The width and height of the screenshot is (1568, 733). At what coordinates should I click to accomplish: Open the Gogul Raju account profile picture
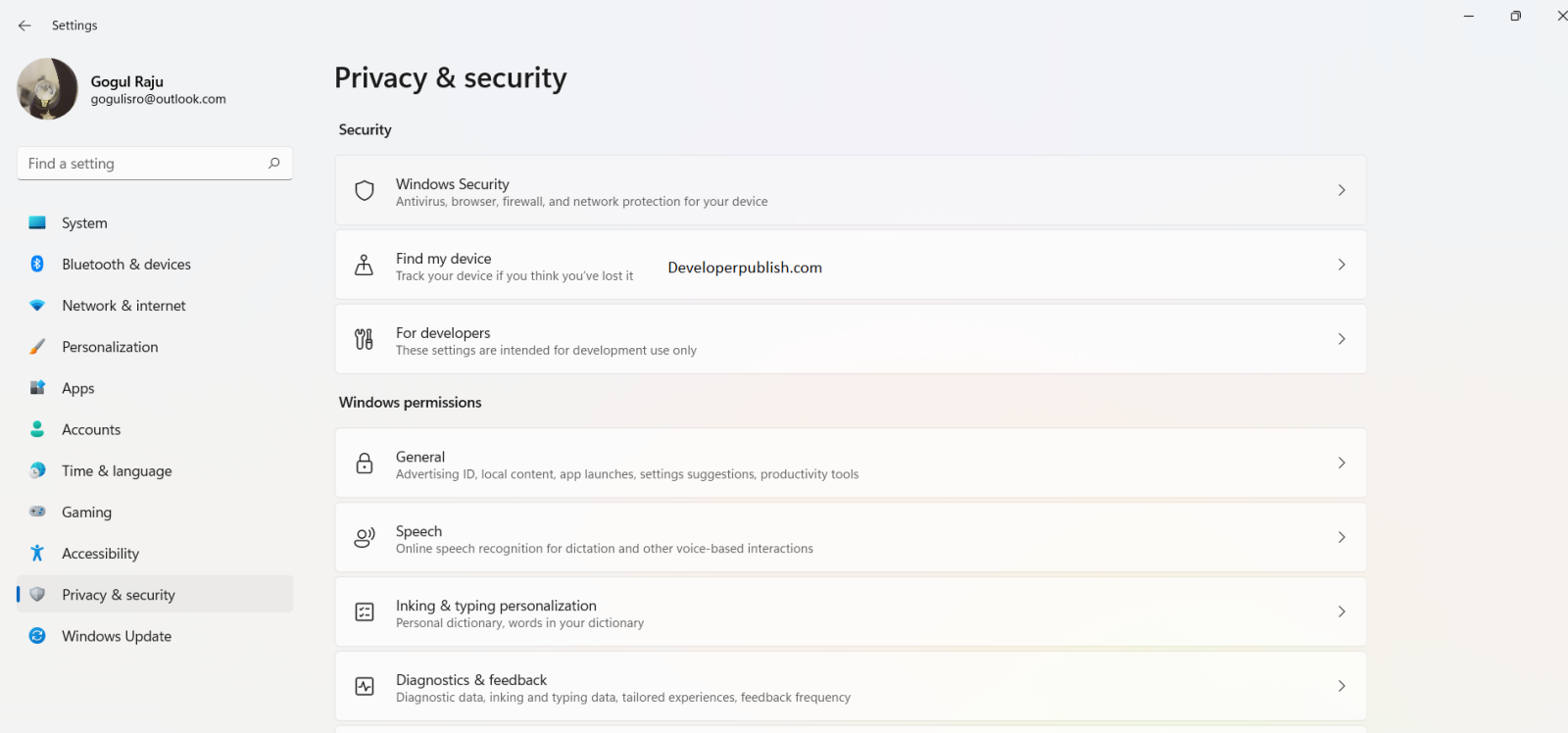47,89
